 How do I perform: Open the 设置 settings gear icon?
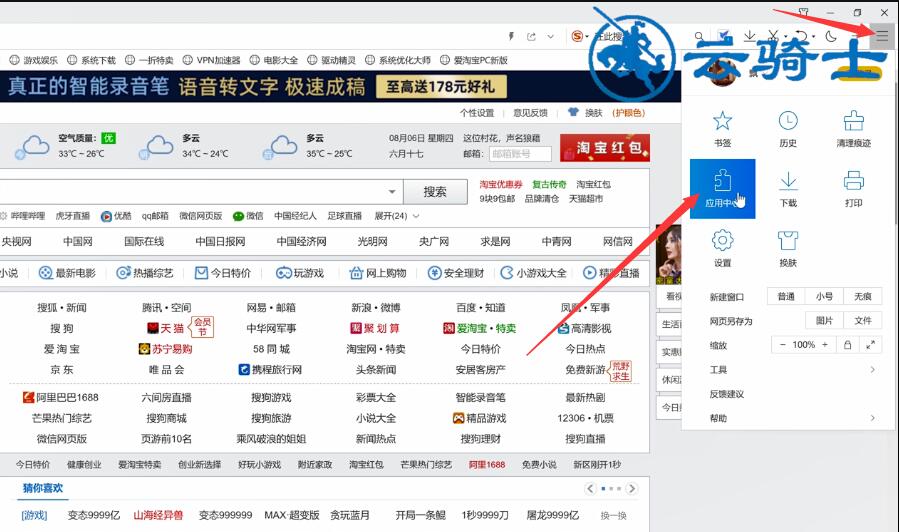[722, 241]
